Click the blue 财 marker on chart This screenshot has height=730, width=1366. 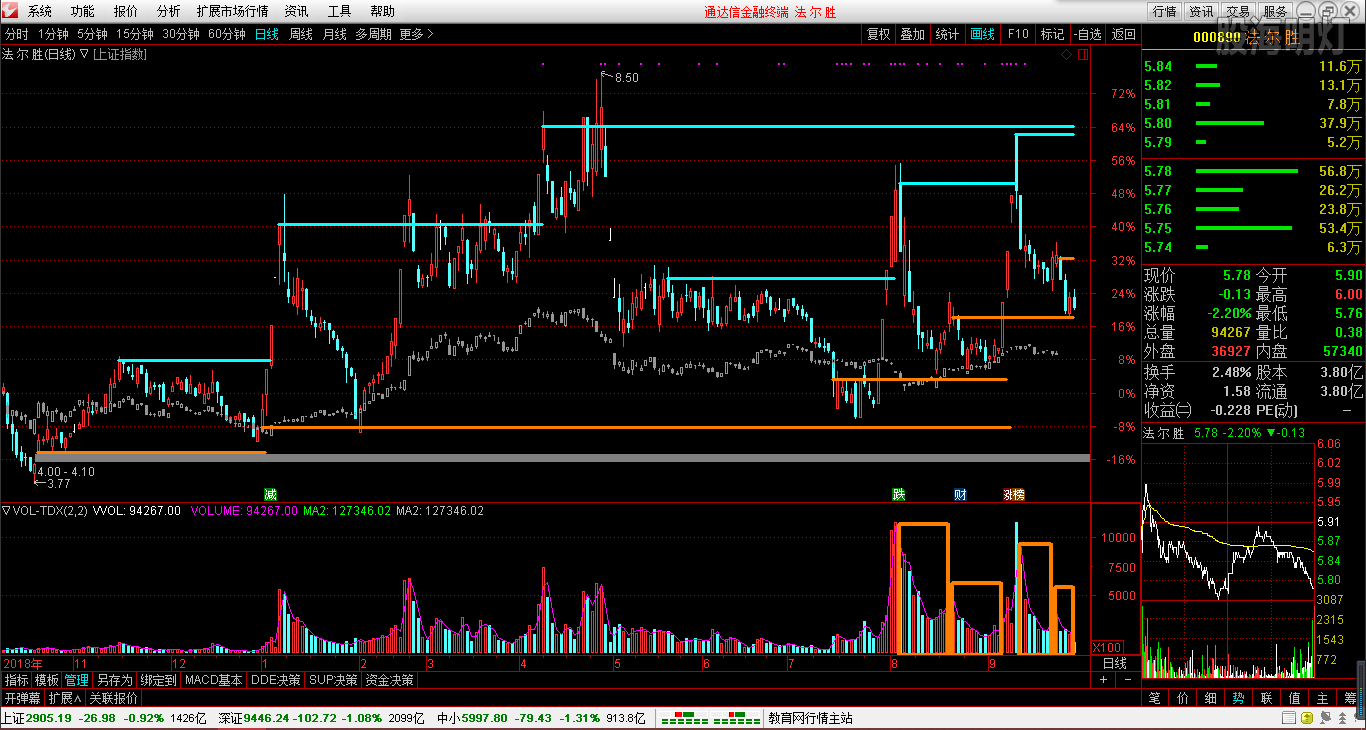(960, 494)
